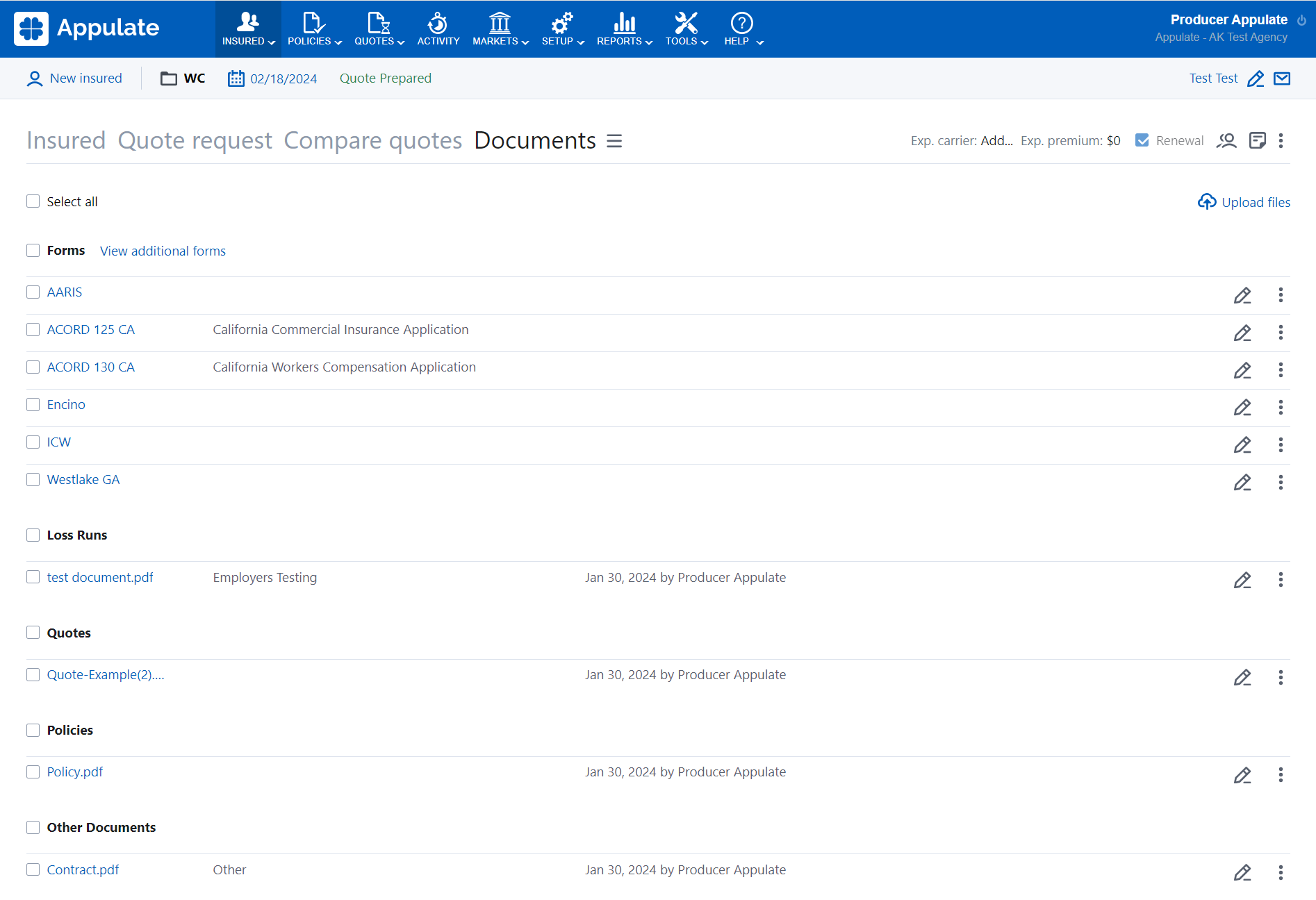Edit the Test Test contact pencil icon
This screenshot has width=1316, height=900.
pyautogui.click(x=1256, y=78)
